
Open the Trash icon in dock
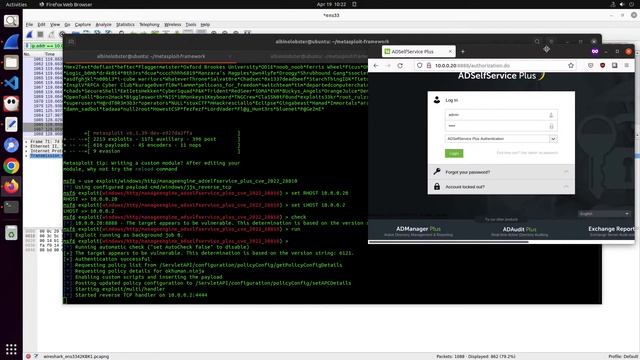tap(11, 233)
